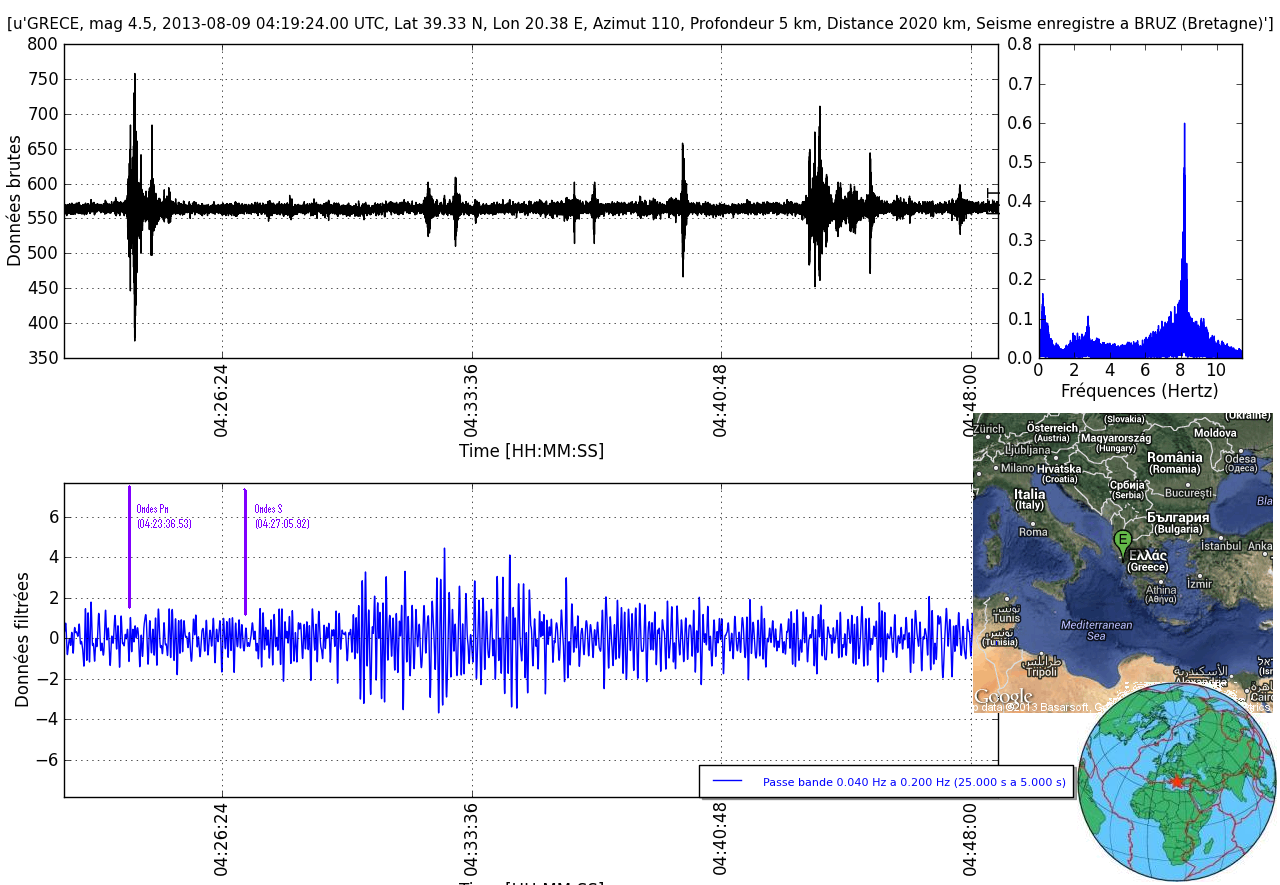Click the red star on the globe
Image resolution: width=1280 pixels, height=885 pixels.
pos(1177,780)
